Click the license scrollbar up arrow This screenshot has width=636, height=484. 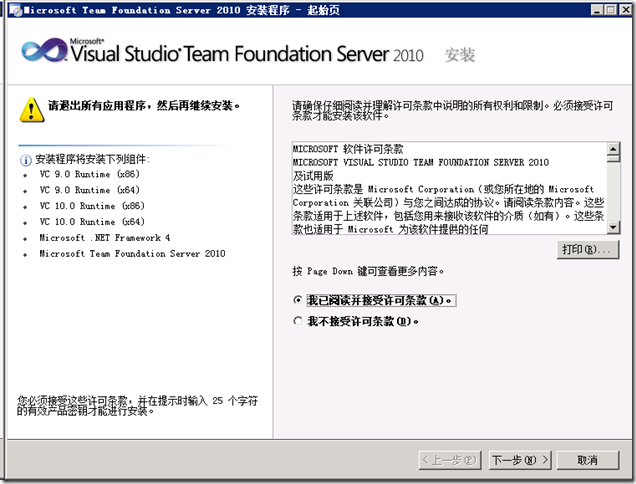[x=613, y=148]
